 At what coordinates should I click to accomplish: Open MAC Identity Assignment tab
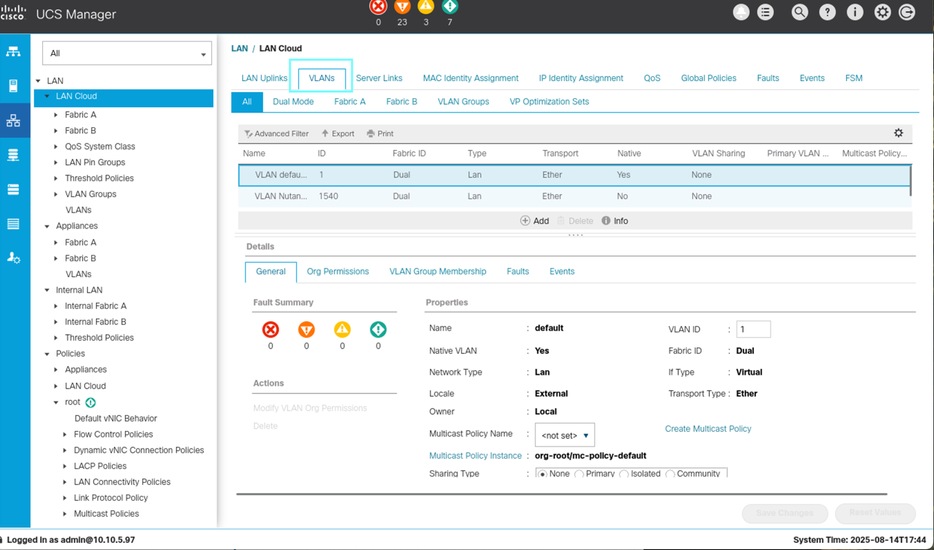click(x=471, y=78)
